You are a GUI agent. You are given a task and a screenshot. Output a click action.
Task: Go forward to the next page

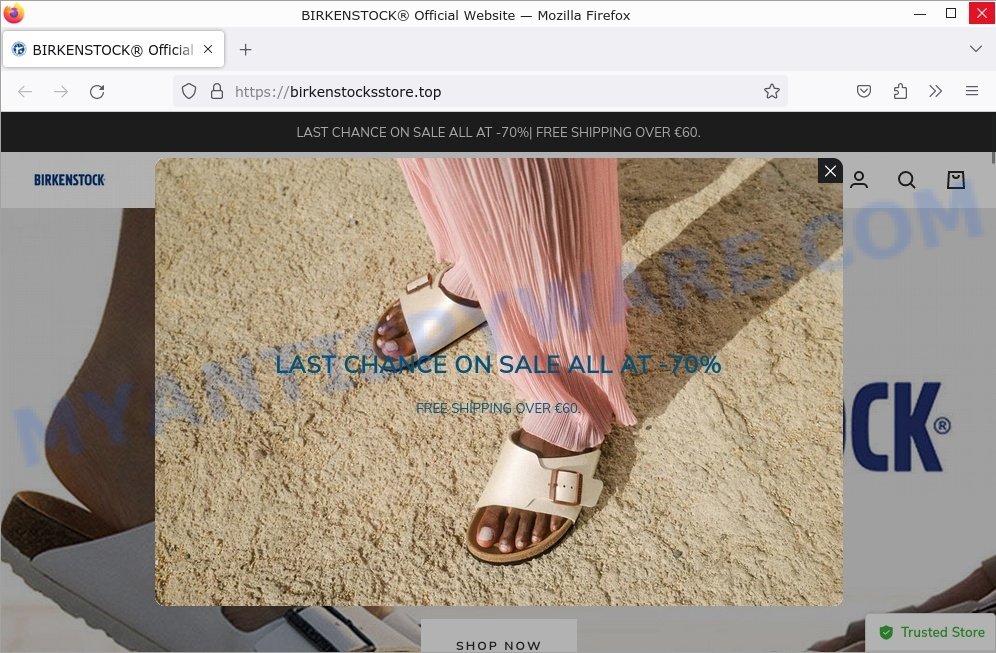click(61, 91)
